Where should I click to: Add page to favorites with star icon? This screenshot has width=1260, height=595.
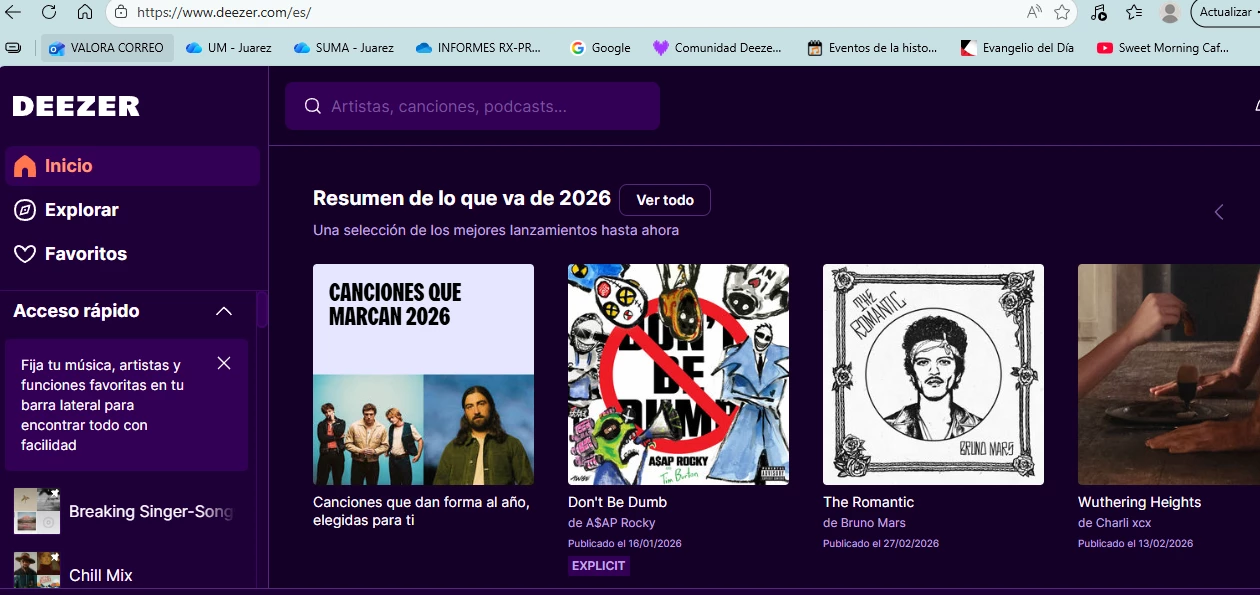tap(1062, 12)
